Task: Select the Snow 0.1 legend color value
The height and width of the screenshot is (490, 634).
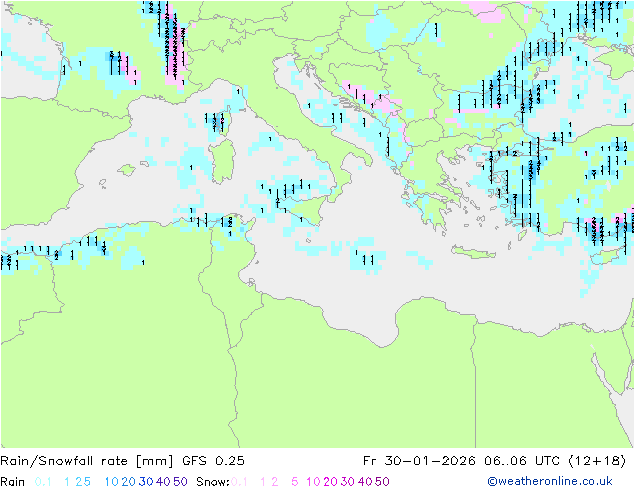Action: click(239, 482)
